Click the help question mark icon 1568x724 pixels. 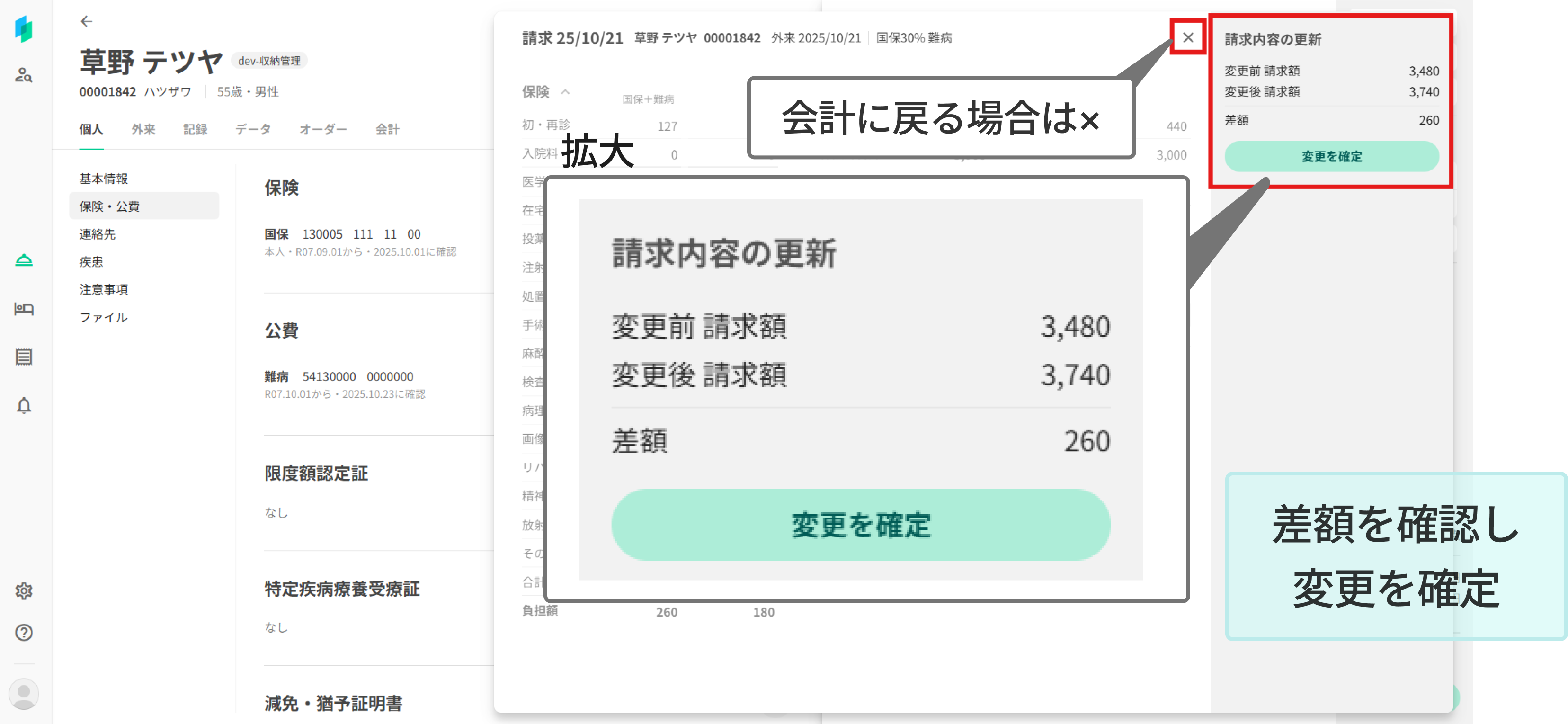point(24,633)
